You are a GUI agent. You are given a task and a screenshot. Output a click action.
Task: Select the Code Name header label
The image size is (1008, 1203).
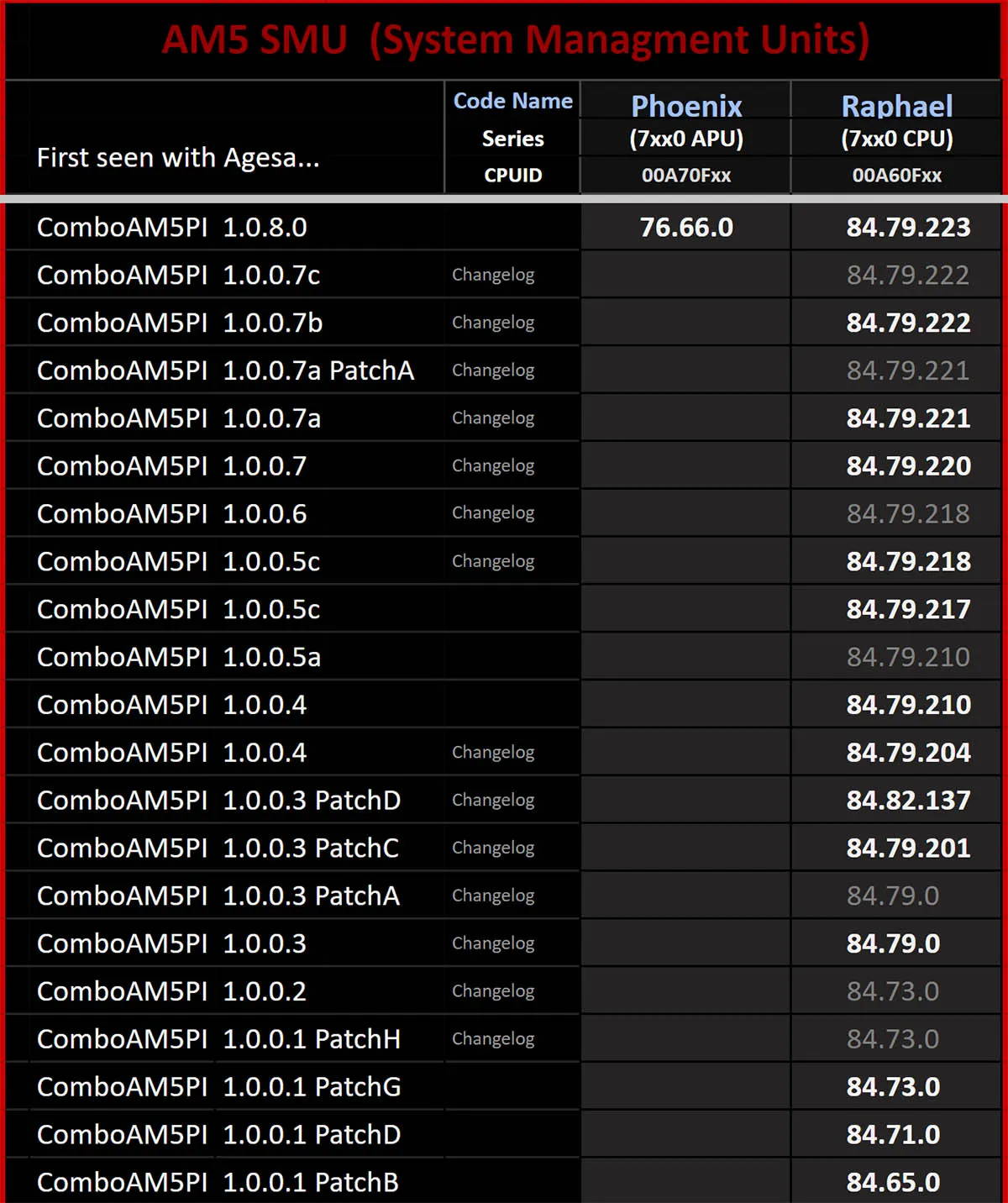(513, 101)
